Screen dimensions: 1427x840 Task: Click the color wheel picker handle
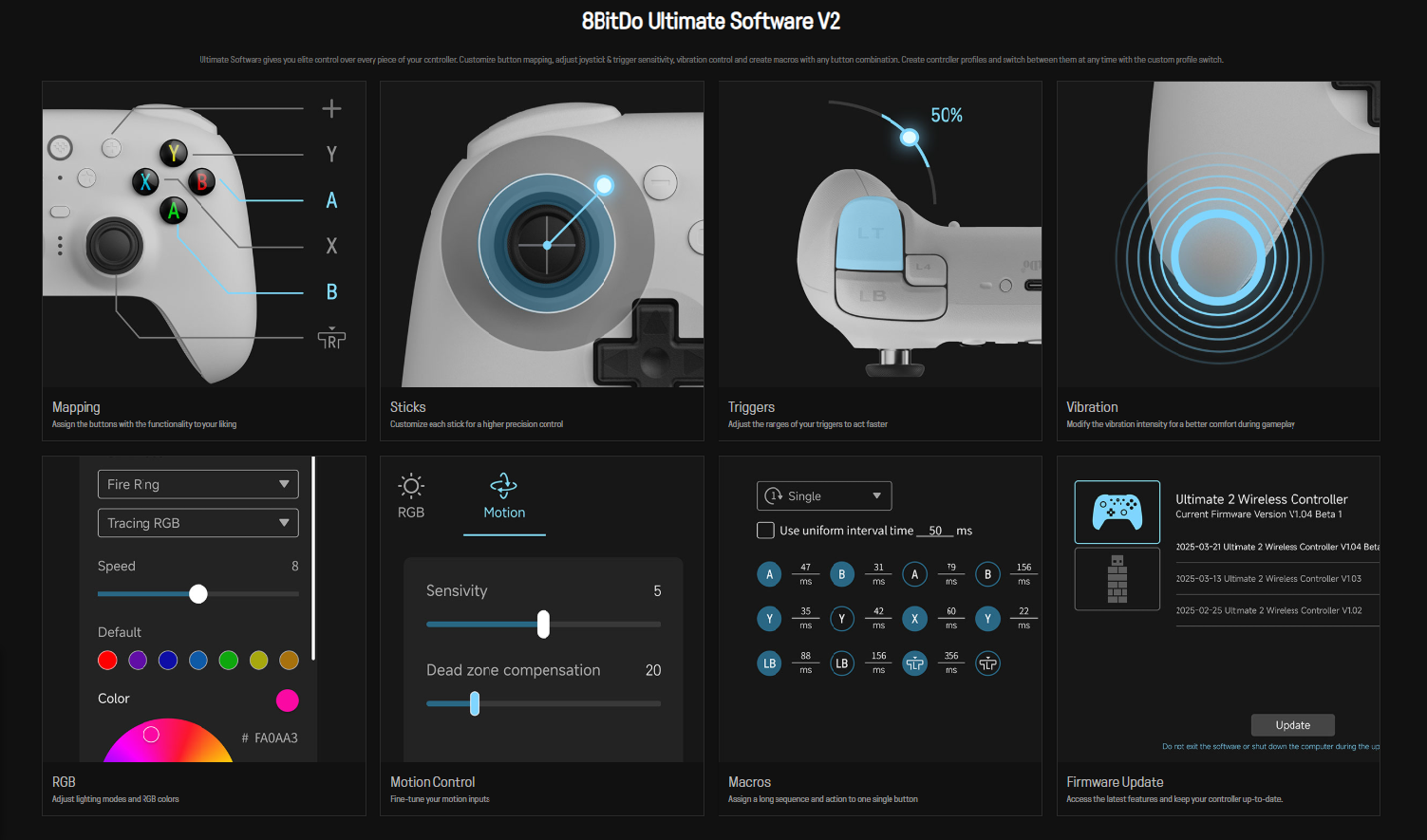(151, 735)
